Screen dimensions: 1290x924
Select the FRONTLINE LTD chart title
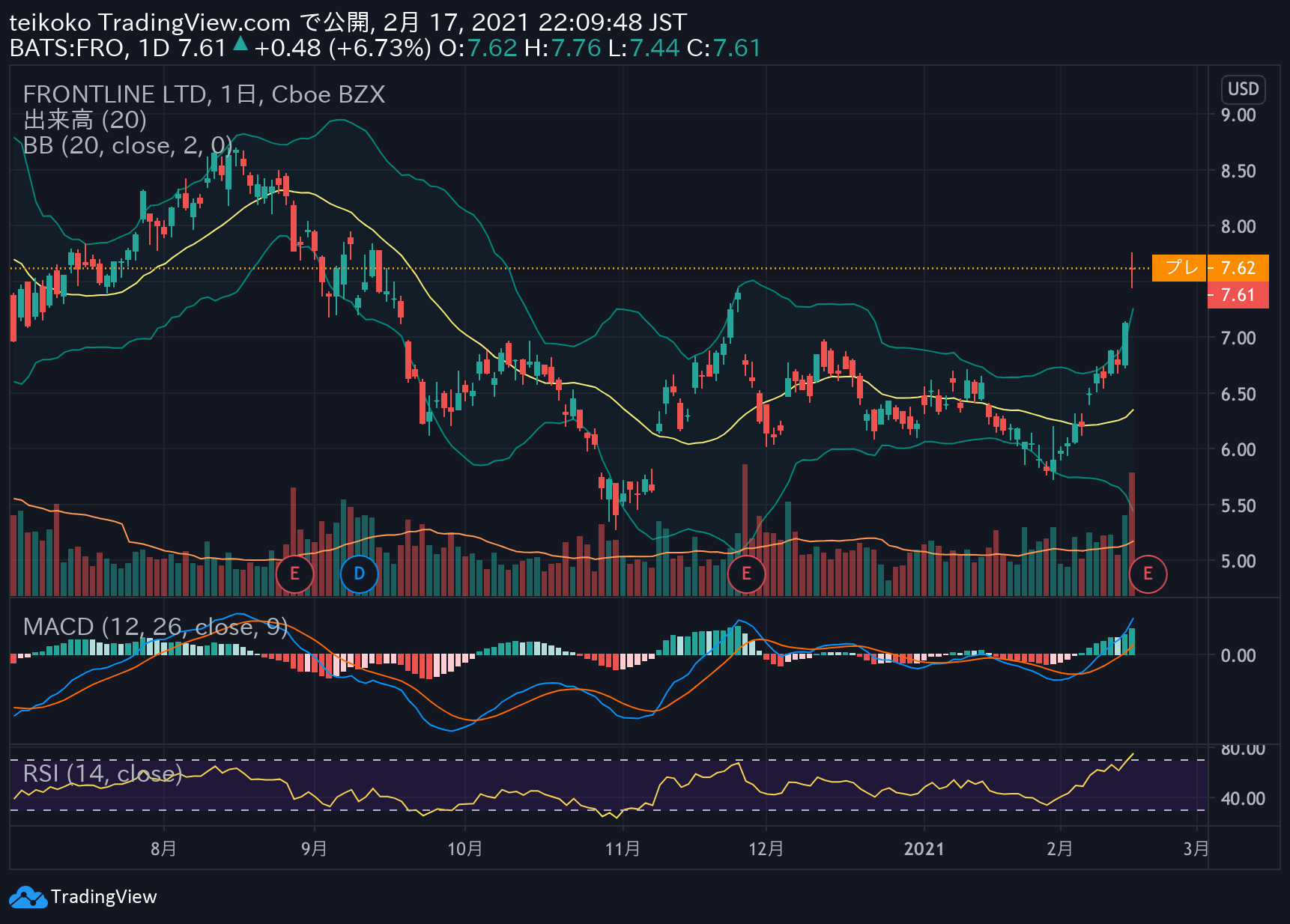pos(204,94)
